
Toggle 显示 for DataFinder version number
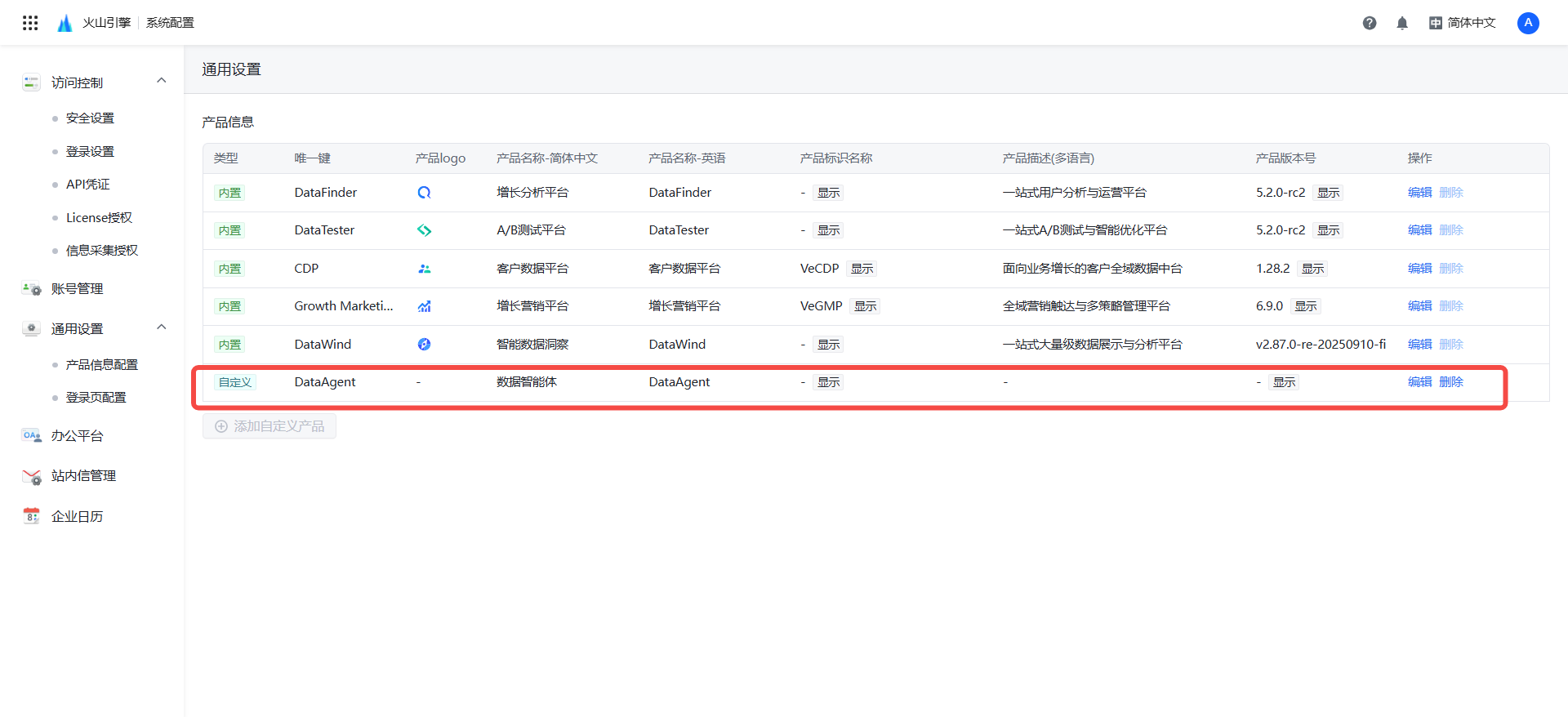click(x=1328, y=193)
